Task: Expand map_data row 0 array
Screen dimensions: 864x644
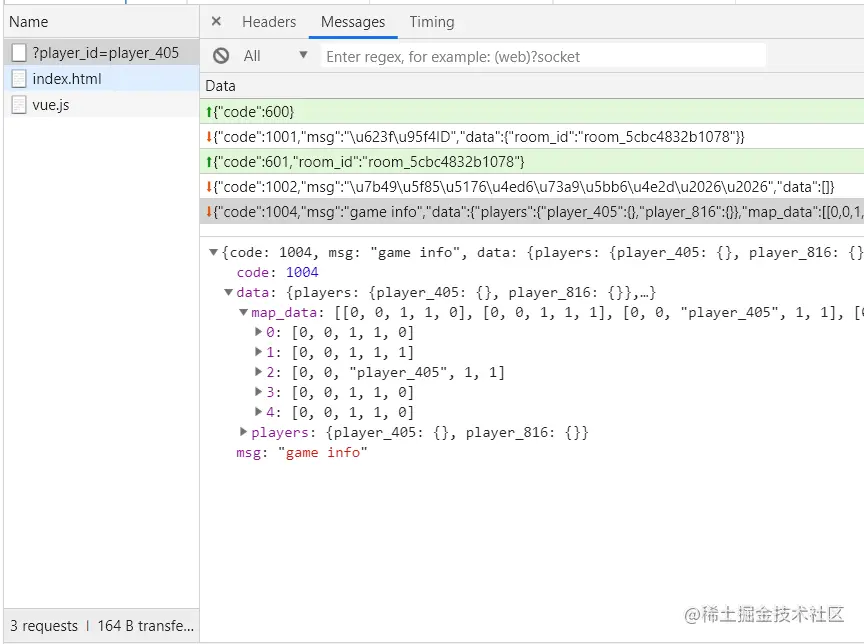Action: (x=260, y=332)
